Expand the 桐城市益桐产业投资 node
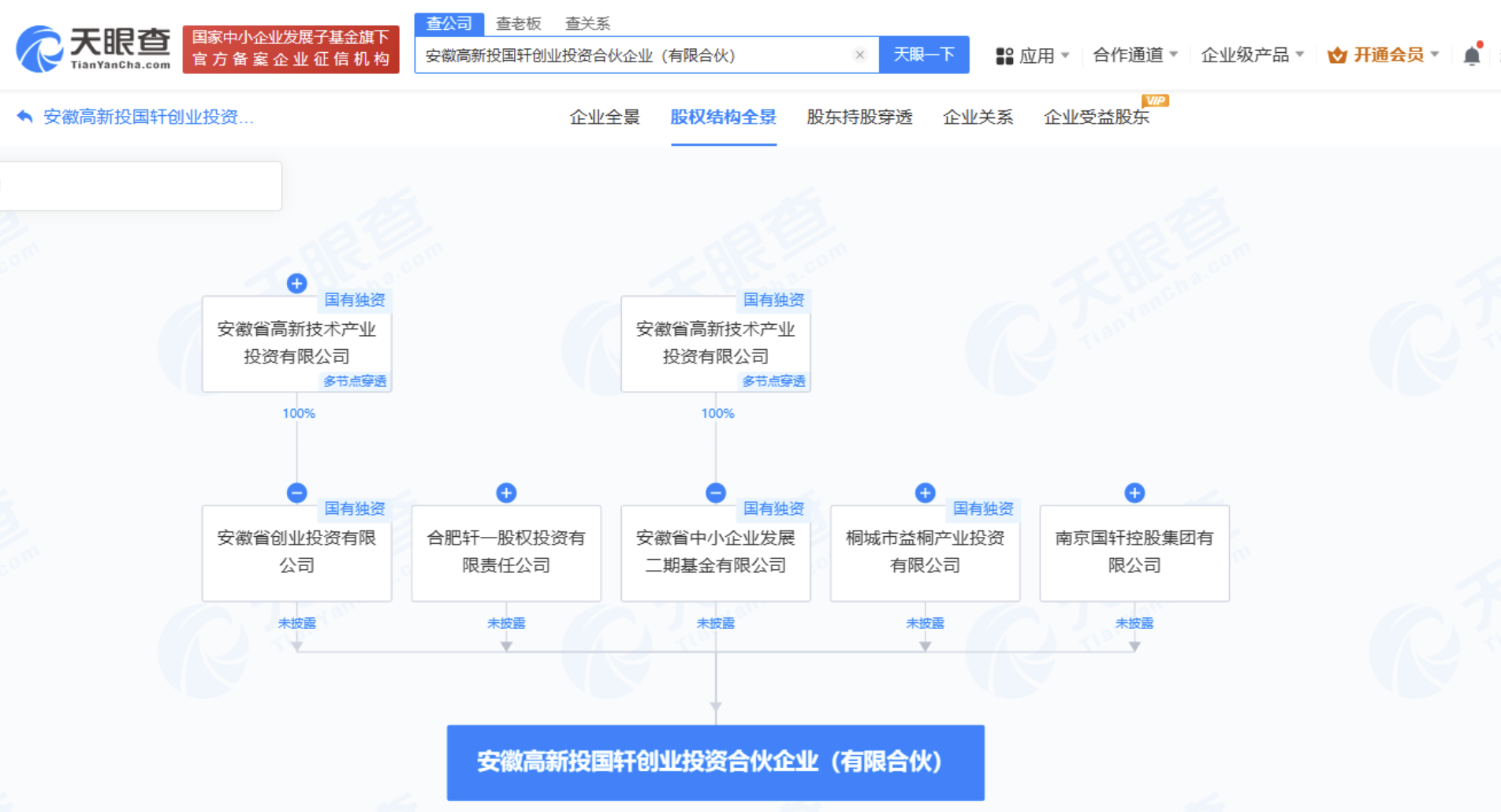1501x812 pixels. tap(925, 493)
